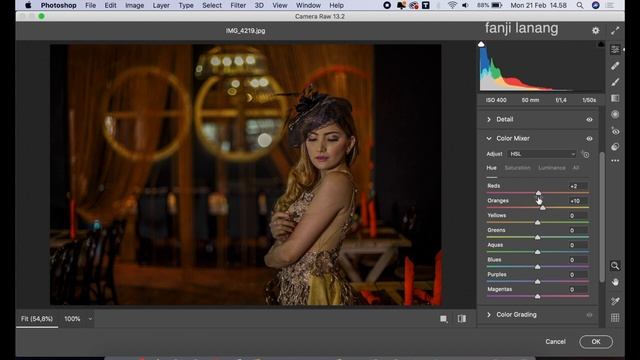Open the Filter menu
This screenshot has height=360, width=640.
pyautogui.click(x=238, y=5)
